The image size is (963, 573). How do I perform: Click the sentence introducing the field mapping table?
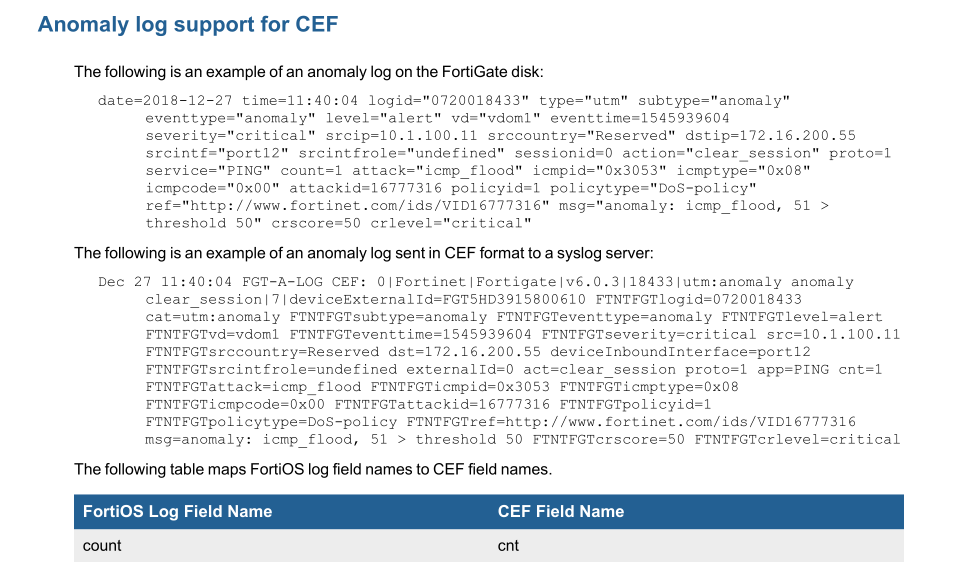click(312, 469)
